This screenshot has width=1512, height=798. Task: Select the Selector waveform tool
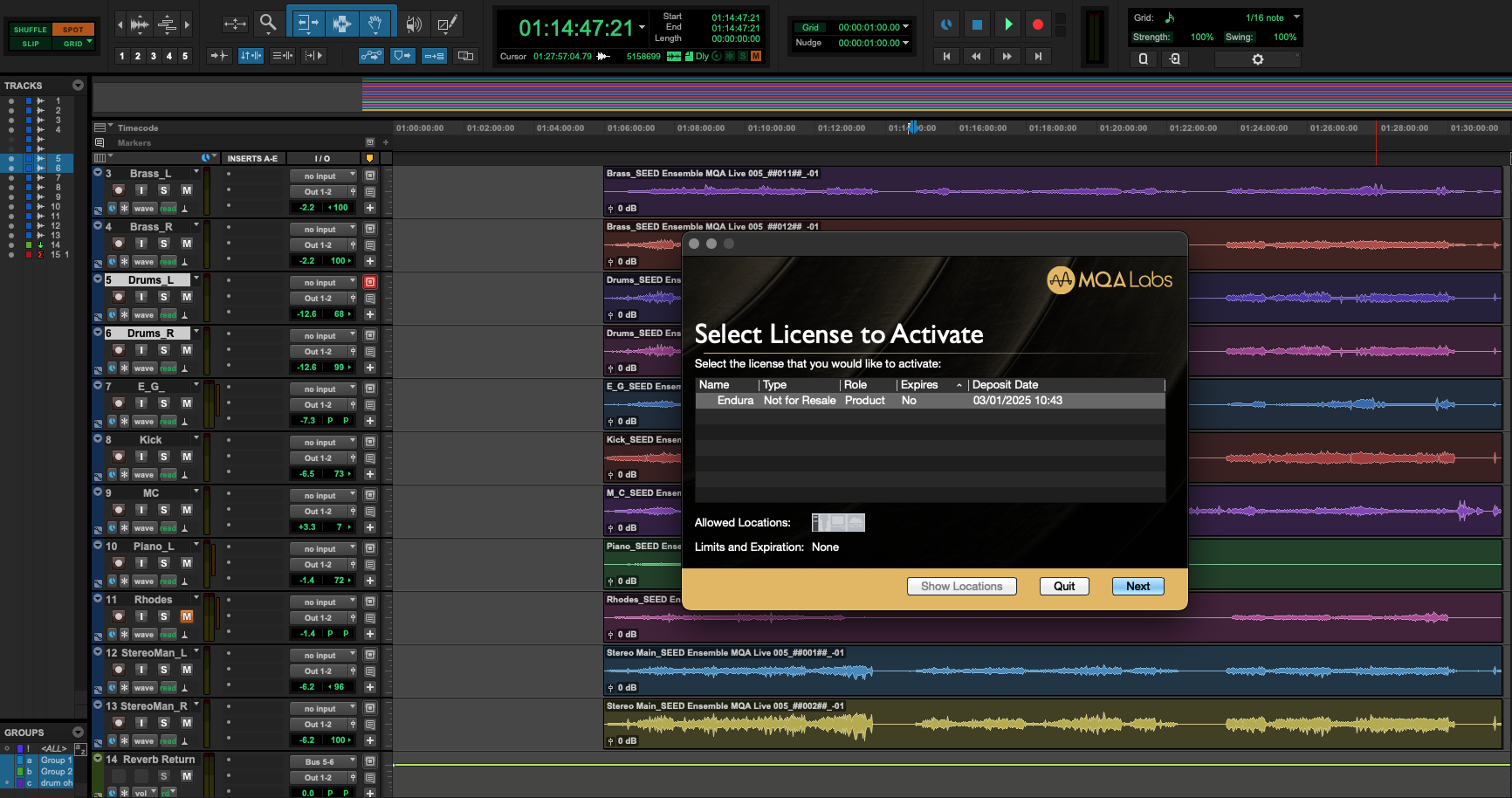click(x=341, y=24)
